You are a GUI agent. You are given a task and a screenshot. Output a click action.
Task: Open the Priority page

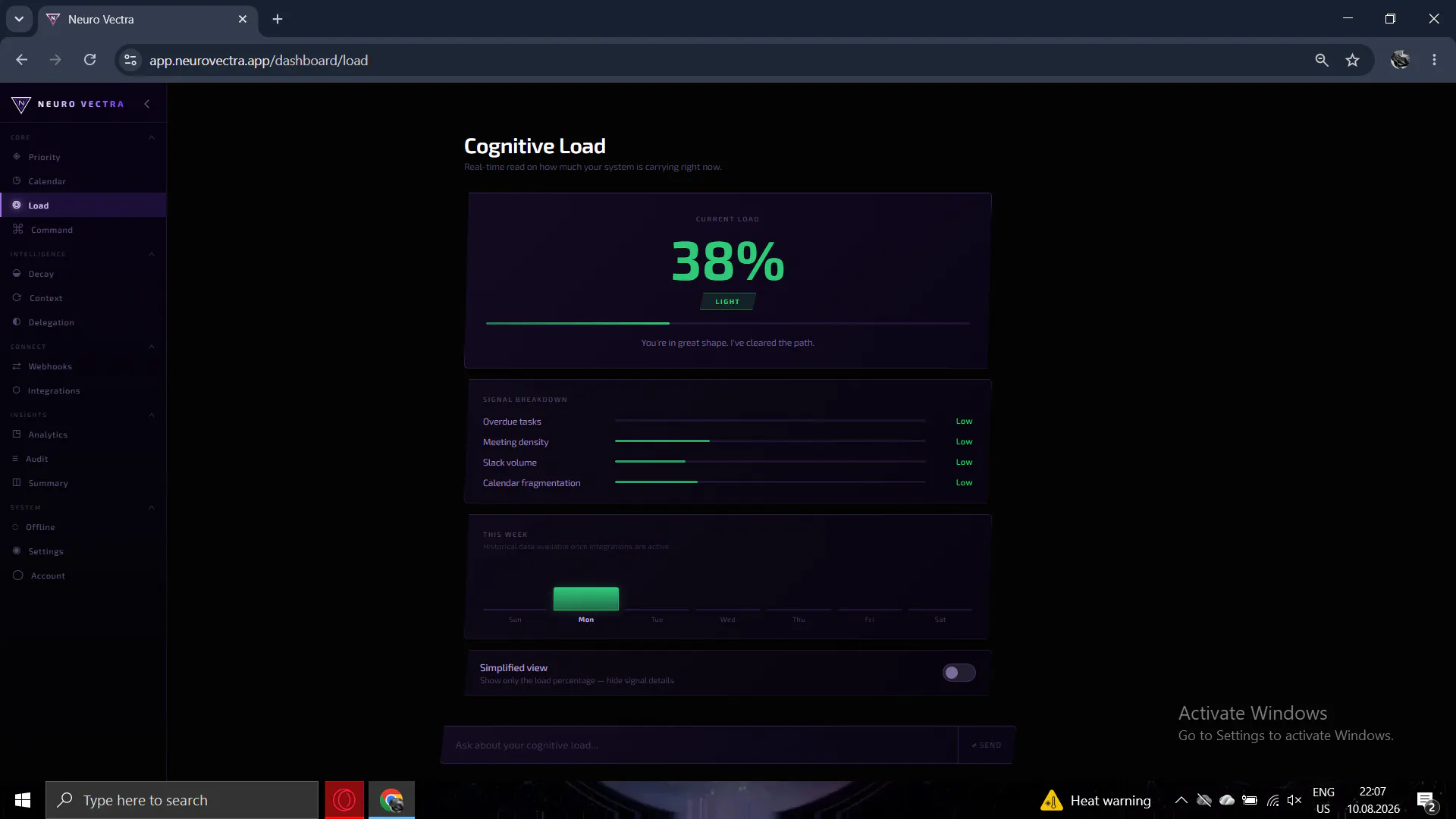tap(83, 157)
